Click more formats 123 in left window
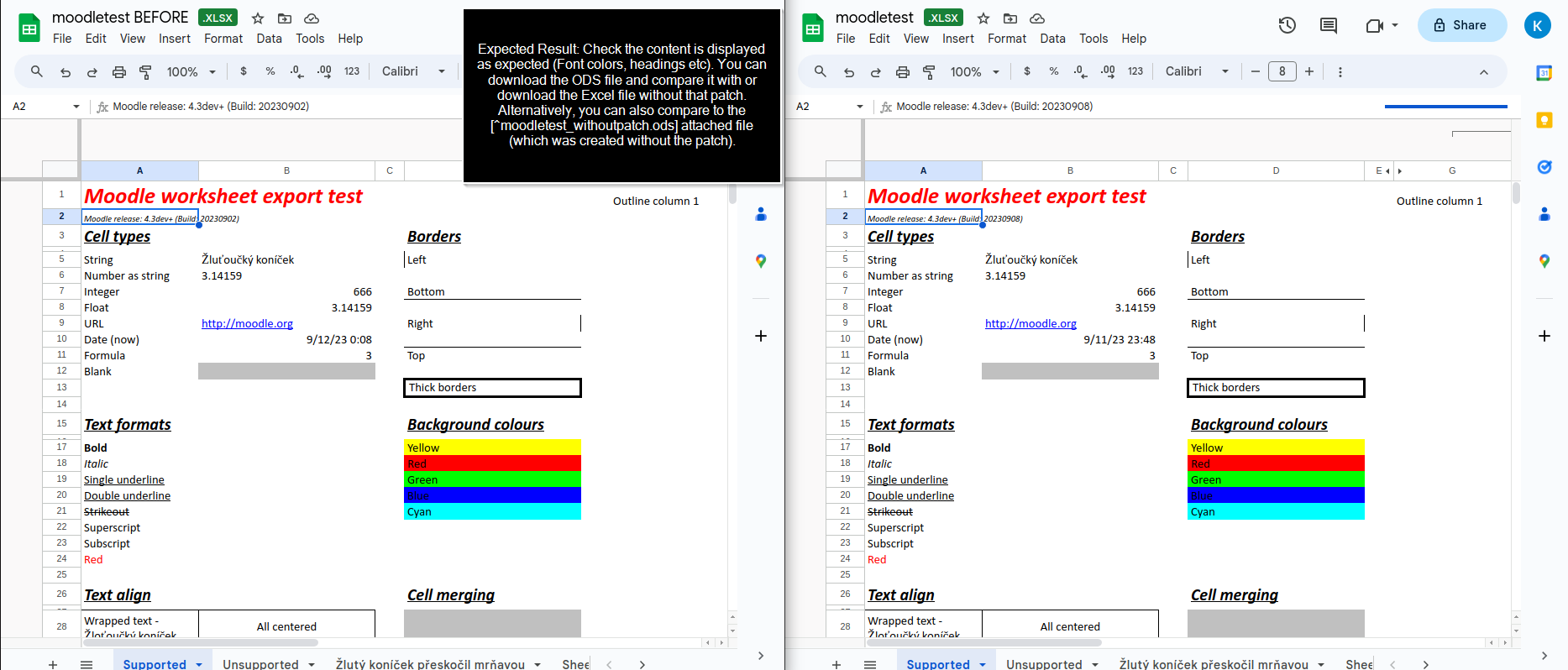This screenshot has height=670, width=1568. [x=352, y=71]
